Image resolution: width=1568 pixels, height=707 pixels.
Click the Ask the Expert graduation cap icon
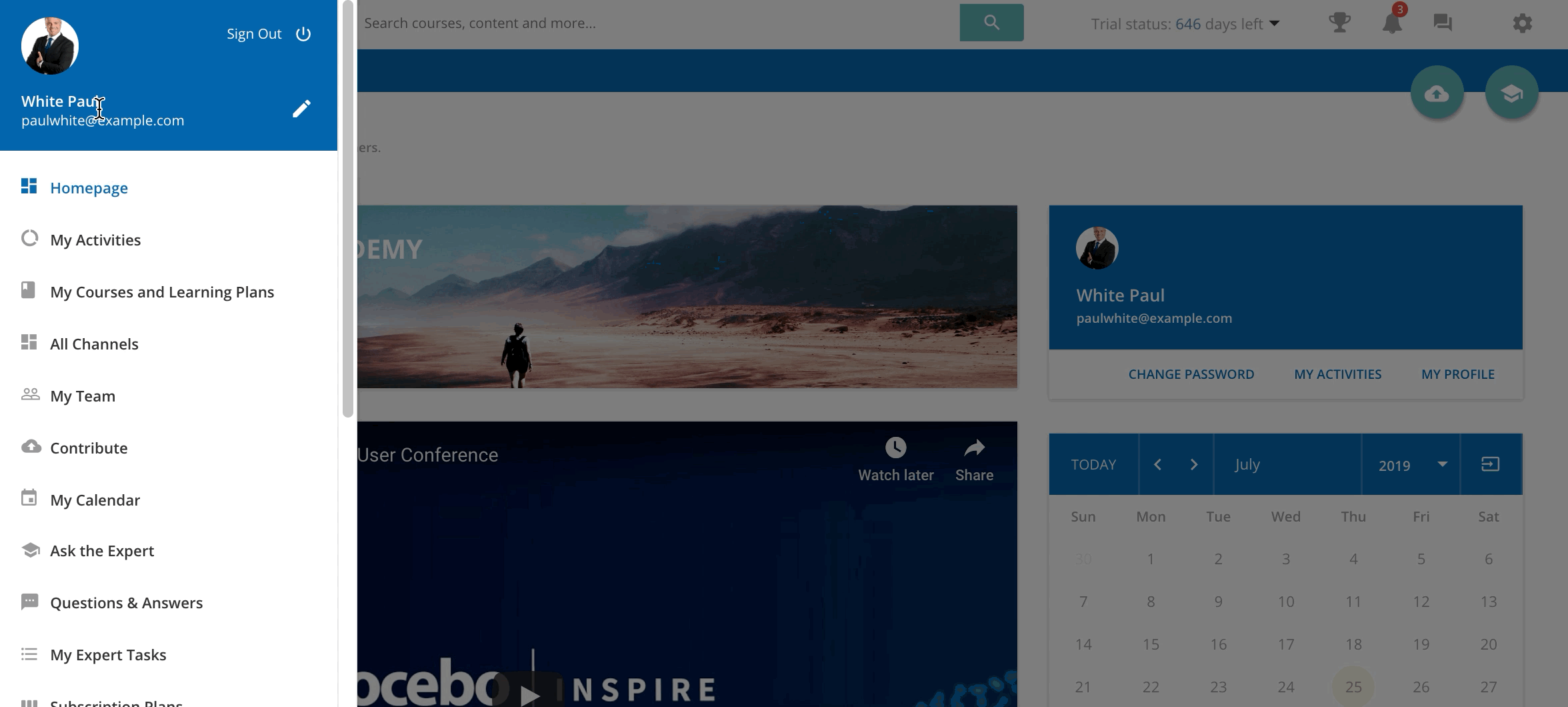(x=31, y=550)
